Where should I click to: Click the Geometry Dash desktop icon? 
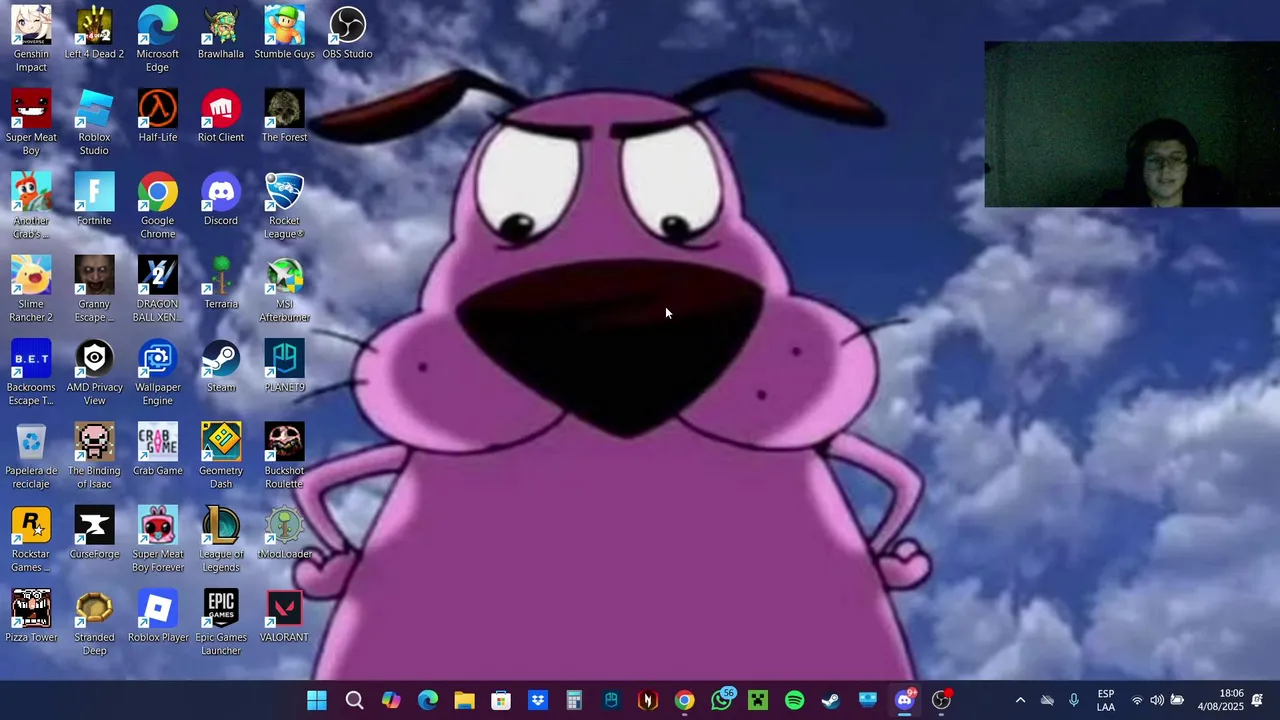221,457
